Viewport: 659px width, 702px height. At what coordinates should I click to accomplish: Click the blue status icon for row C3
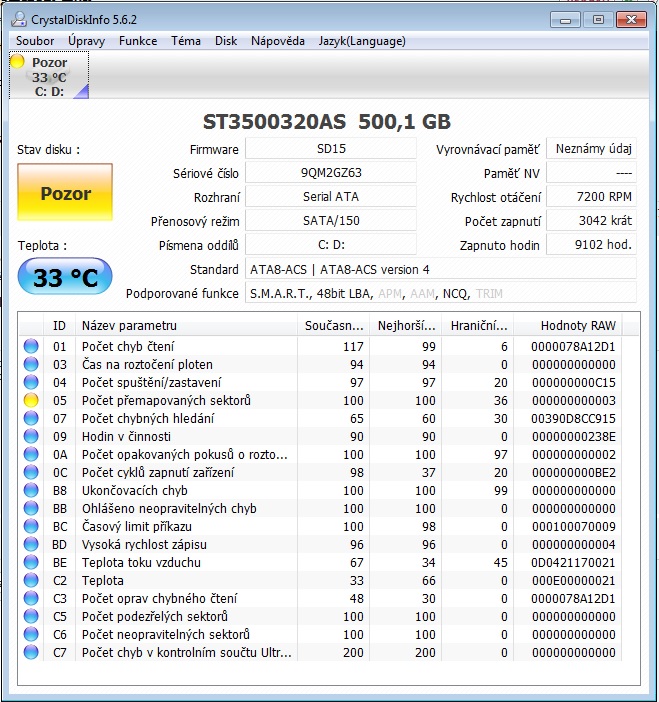point(31,598)
